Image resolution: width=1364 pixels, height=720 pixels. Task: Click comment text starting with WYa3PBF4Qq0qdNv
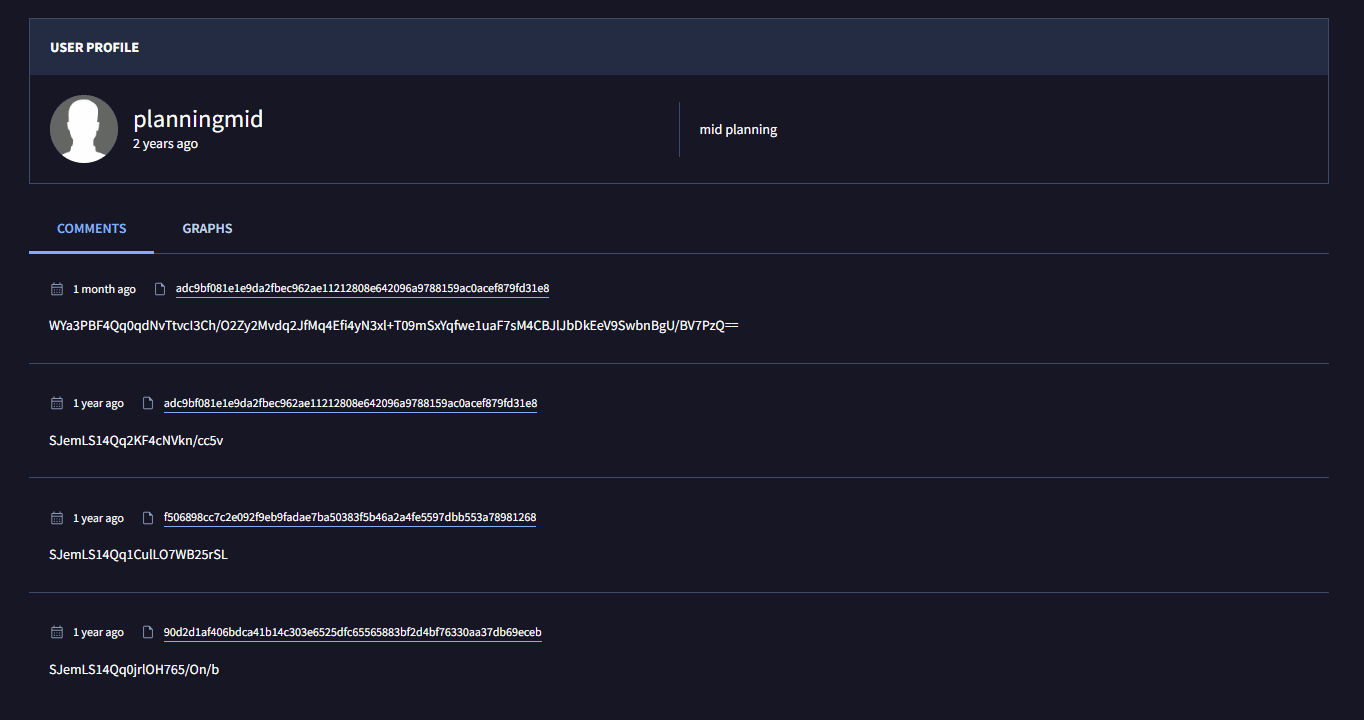[393, 326]
